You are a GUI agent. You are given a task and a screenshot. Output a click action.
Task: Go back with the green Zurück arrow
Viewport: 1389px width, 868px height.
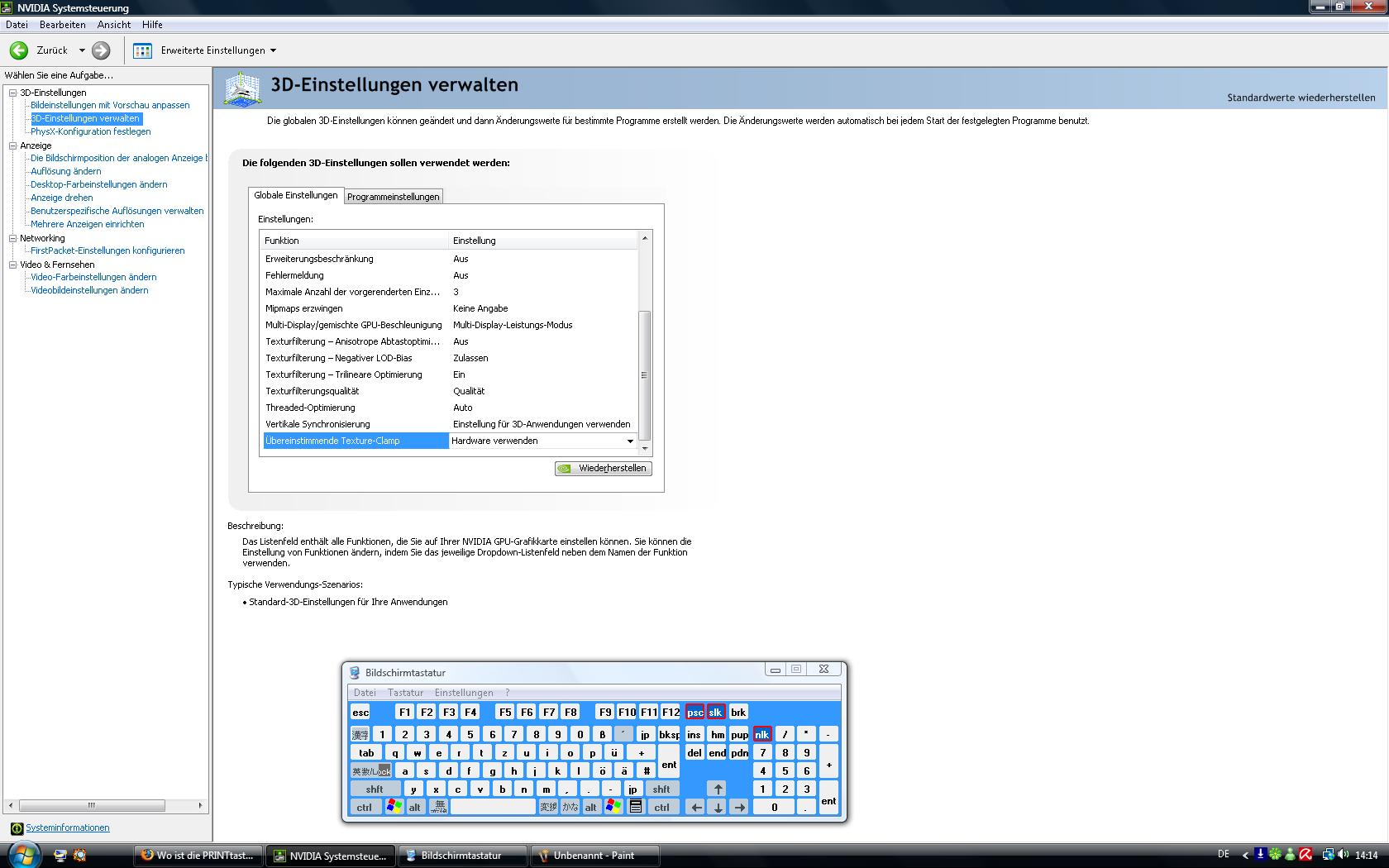click(x=19, y=50)
